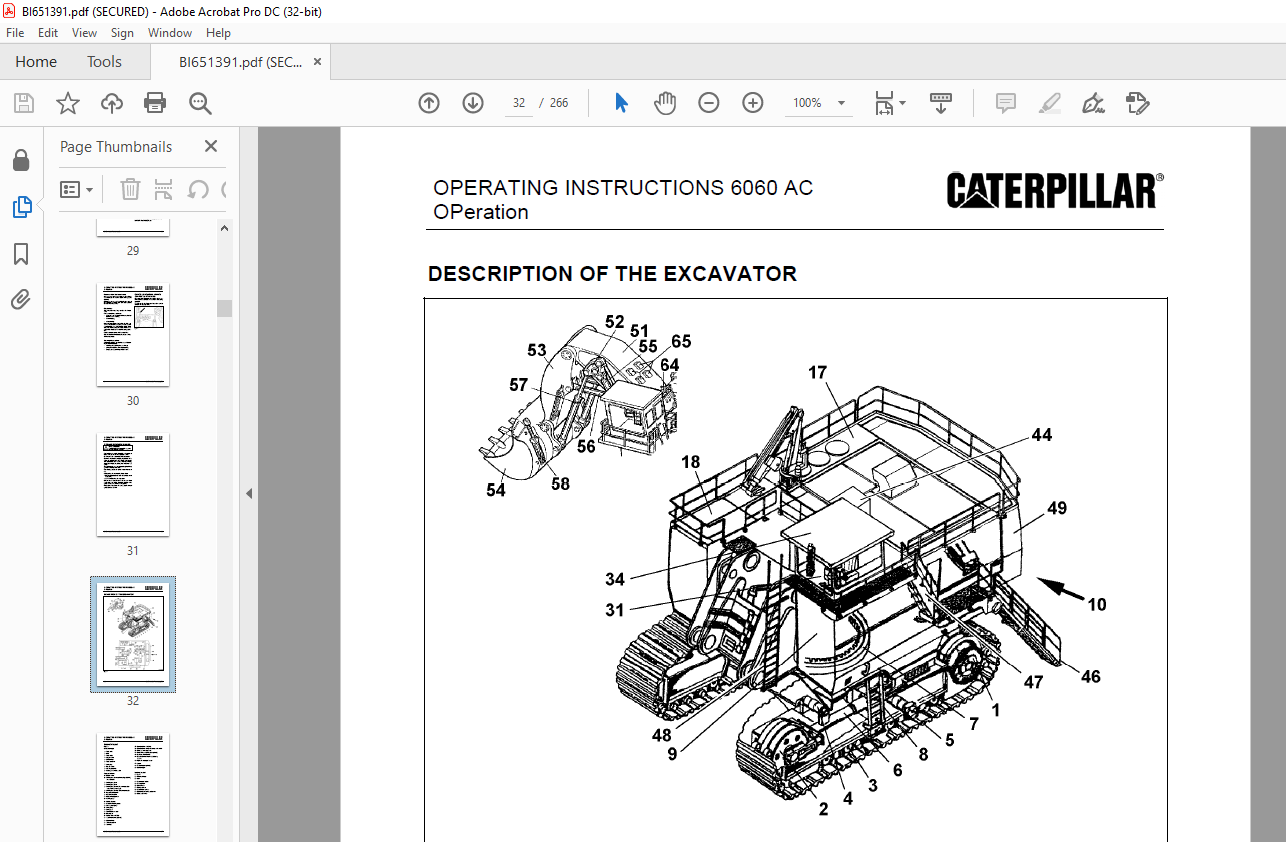The height and width of the screenshot is (842, 1286).
Task: Open the View menu
Action: coord(85,33)
